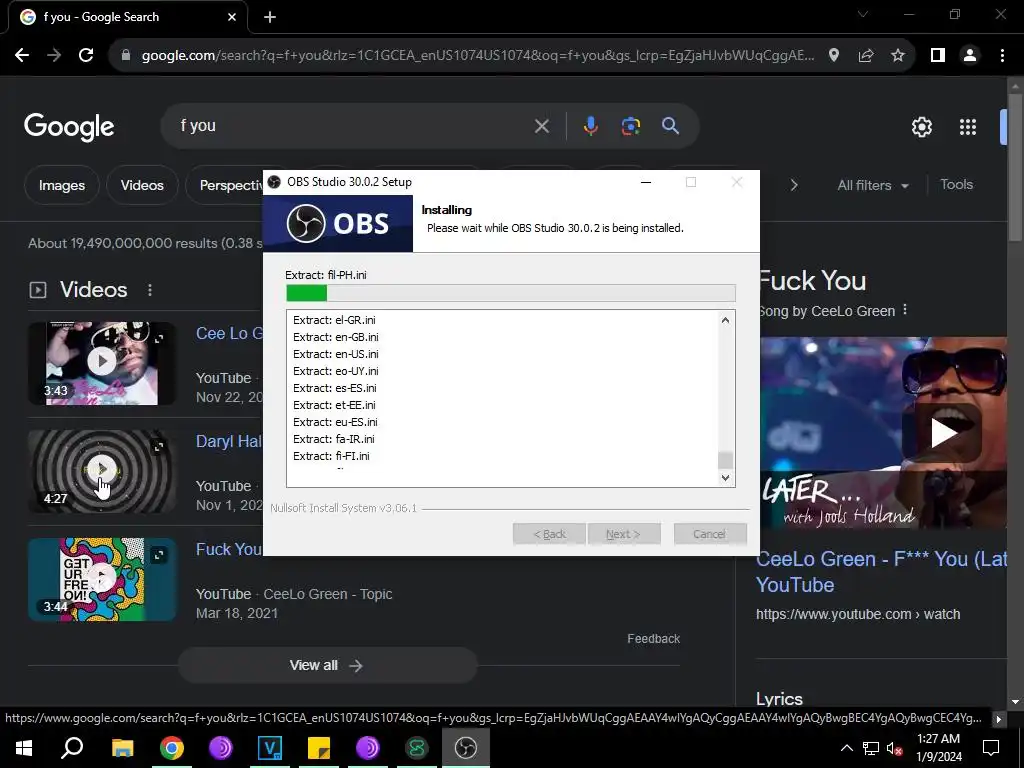Viewport: 1024px width, 768px height.
Task: Click the page vertical scrollbar thumb
Action: (1016, 167)
